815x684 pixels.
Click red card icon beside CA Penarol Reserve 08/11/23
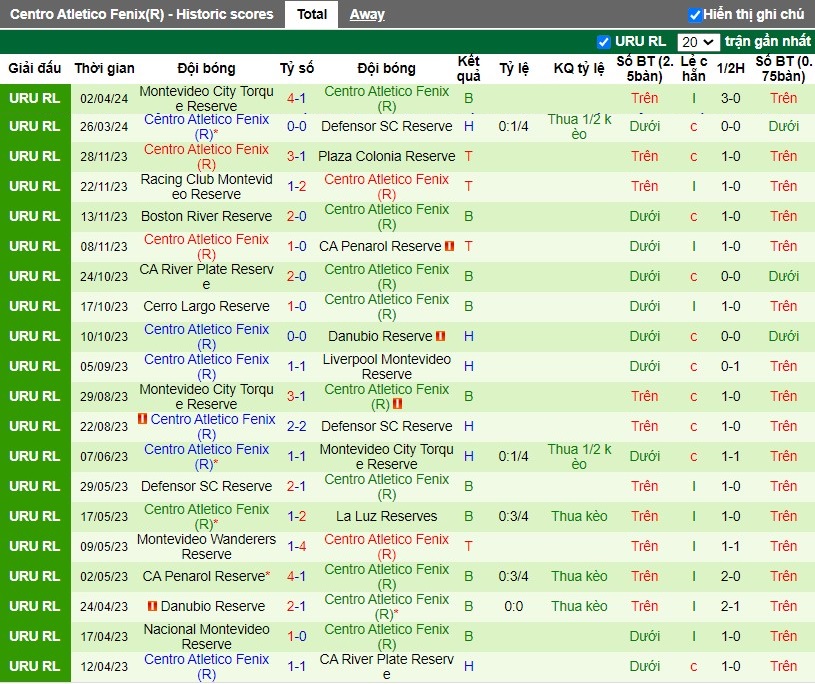pos(450,246)
